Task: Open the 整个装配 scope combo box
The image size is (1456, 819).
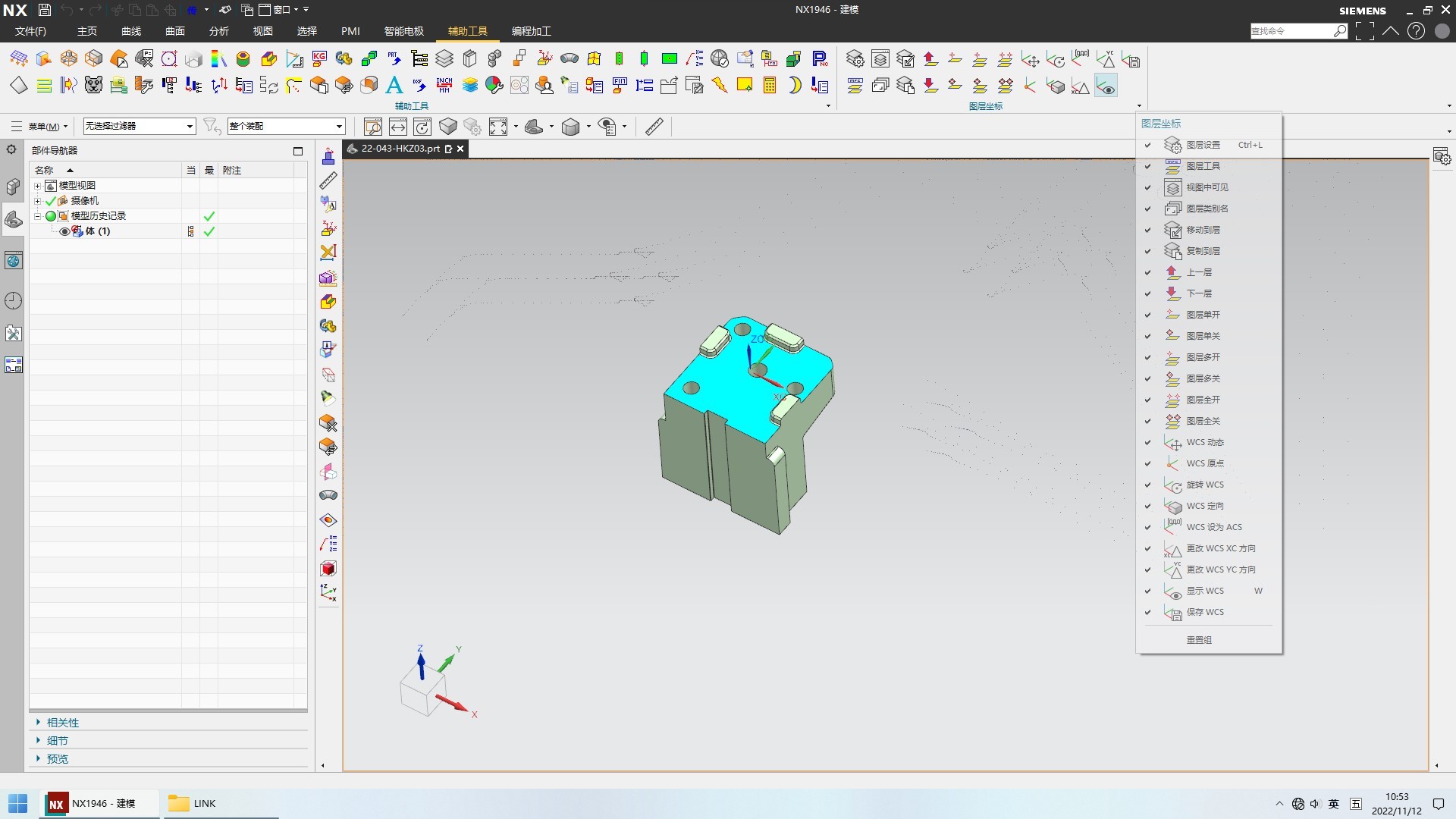Action: coord(287,126)
